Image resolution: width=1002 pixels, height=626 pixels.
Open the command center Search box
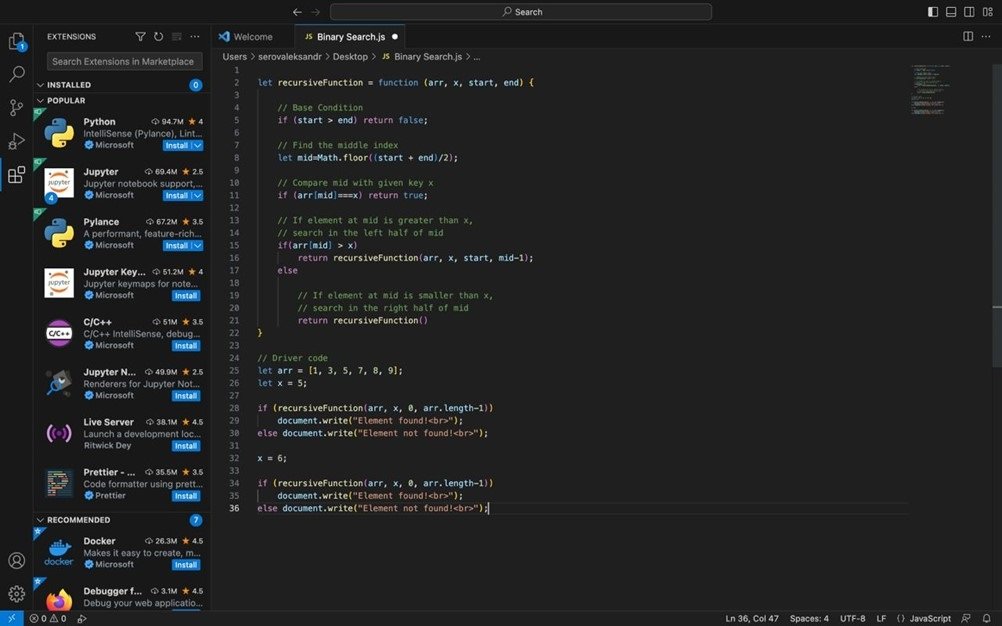[x=521, y=11]
